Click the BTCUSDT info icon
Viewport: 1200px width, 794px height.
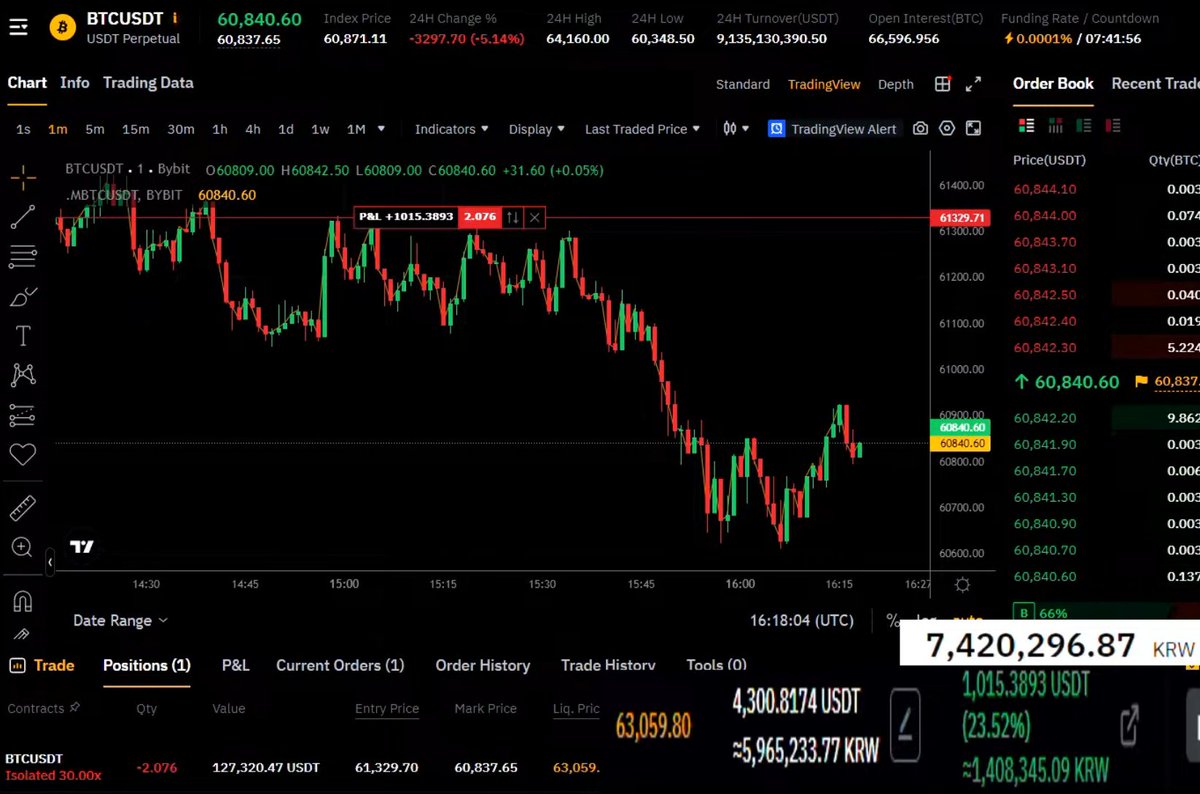coord(175,18)
